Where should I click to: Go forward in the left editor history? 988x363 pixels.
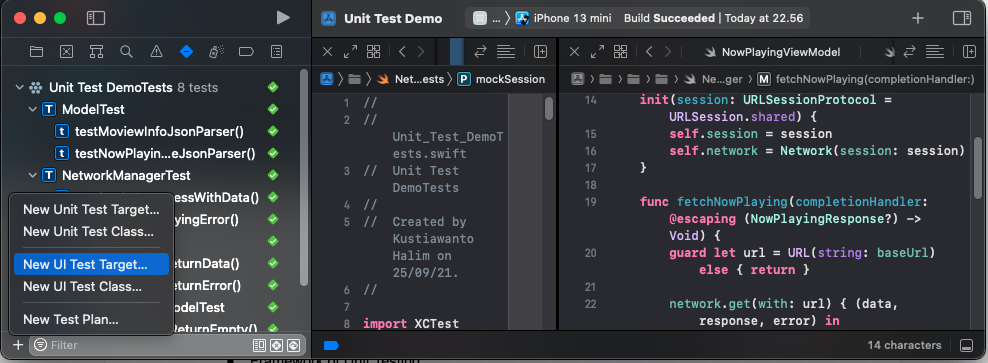[421, 52]
